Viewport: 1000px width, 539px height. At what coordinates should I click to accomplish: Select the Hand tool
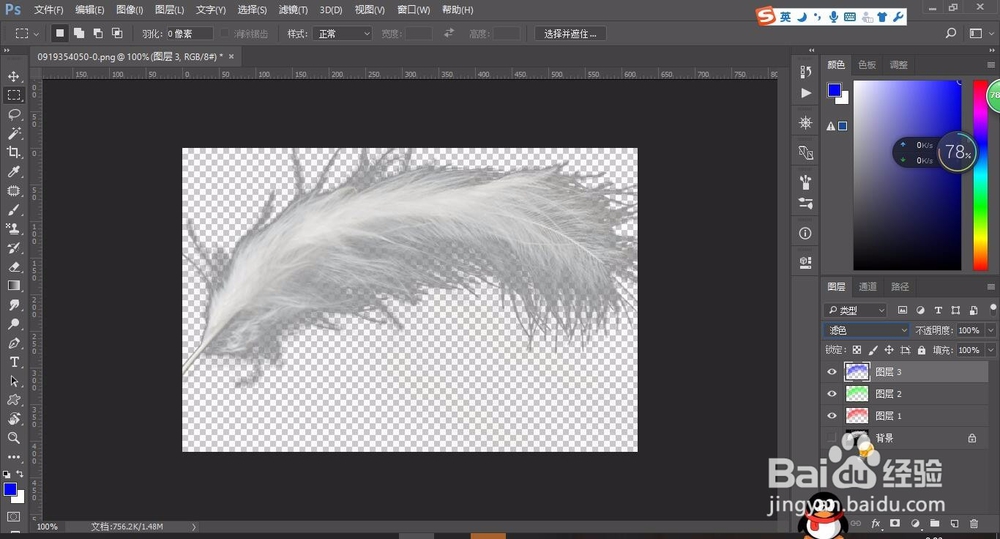(x=13, y=419)
